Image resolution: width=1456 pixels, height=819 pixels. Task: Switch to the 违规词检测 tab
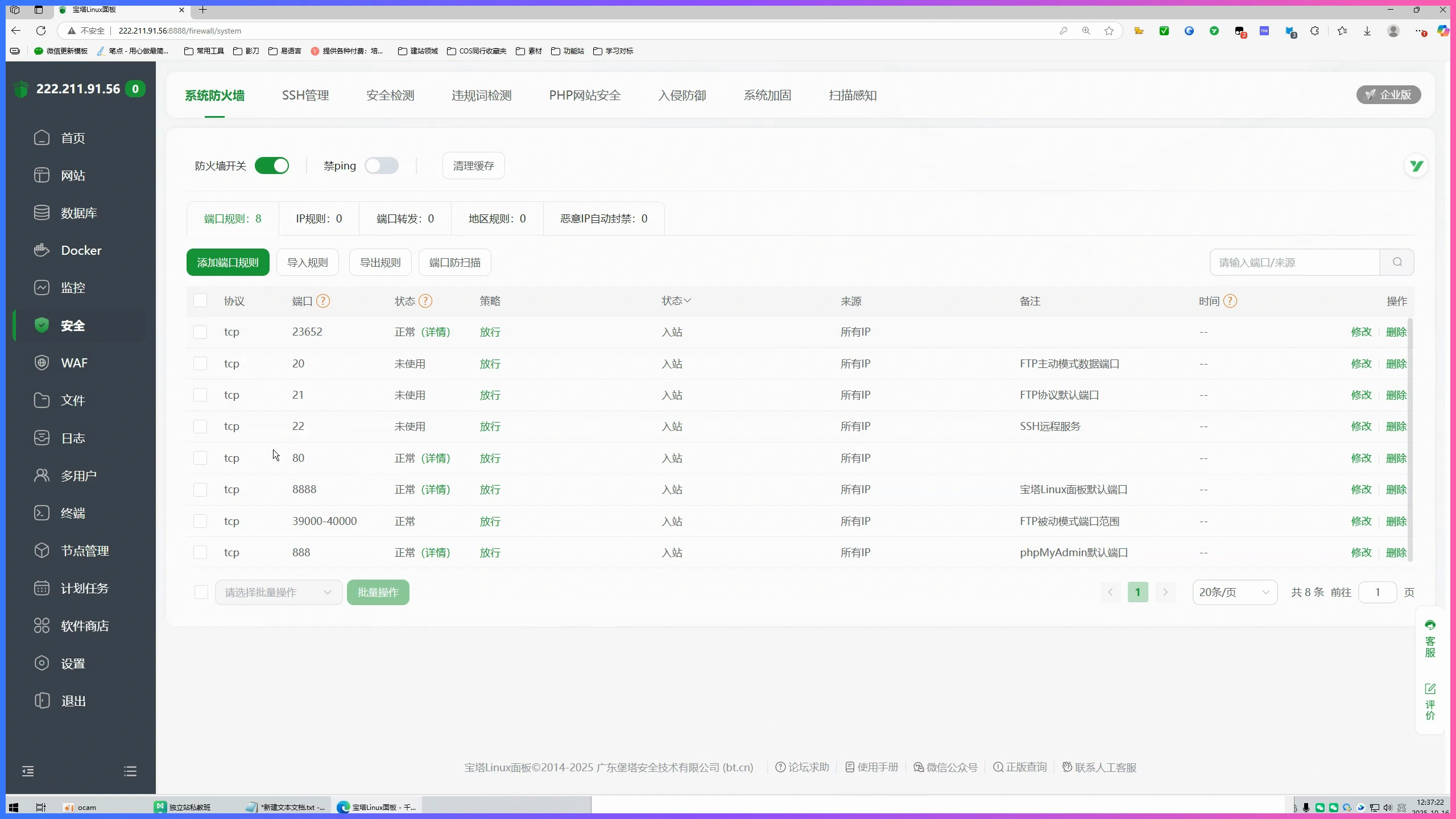482,95
